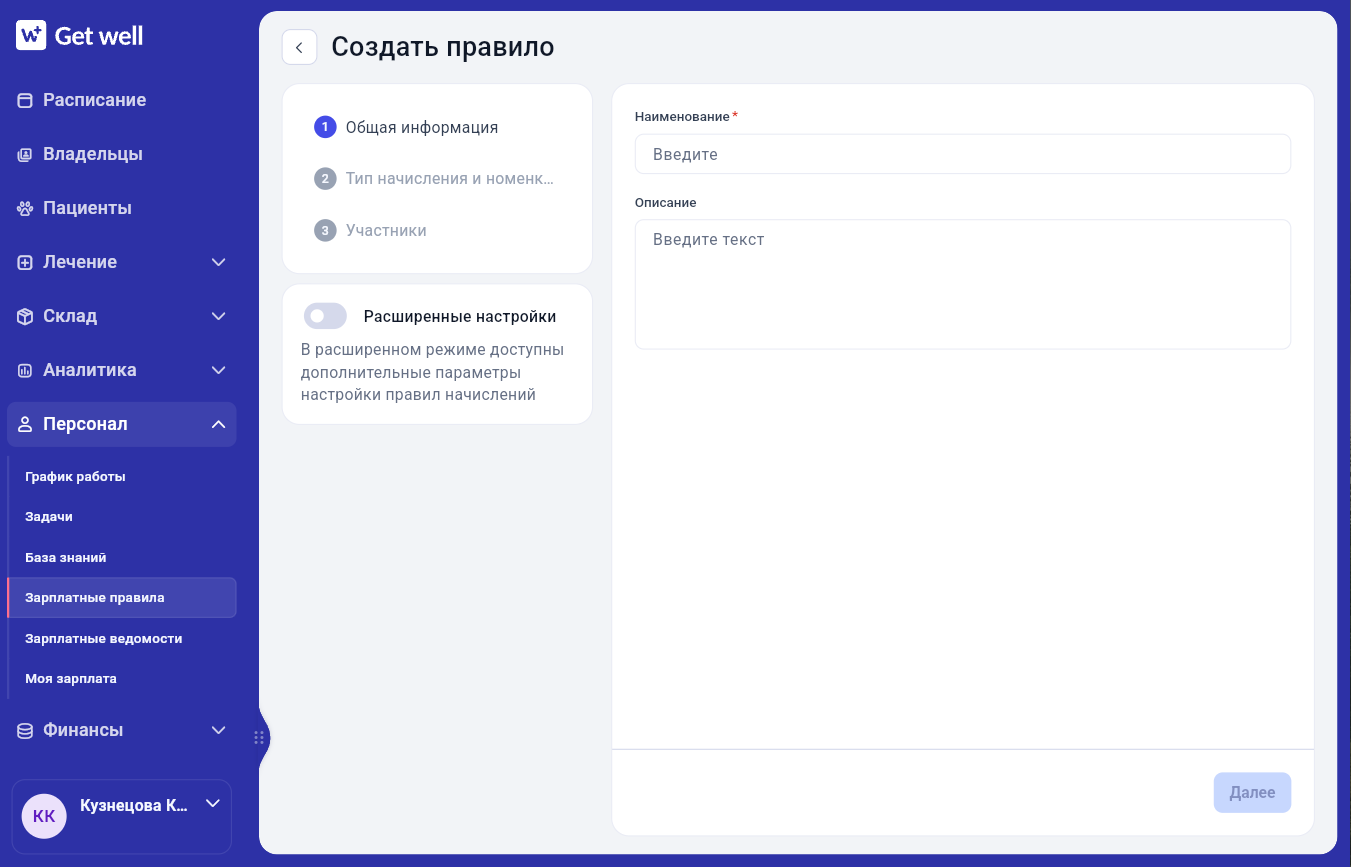1351x867 pixels.
Task: Focus the Описание text area
Action: [963, 284]
